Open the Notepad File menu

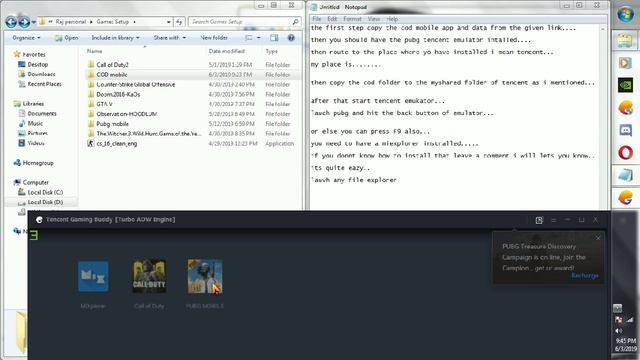[316, 19]
